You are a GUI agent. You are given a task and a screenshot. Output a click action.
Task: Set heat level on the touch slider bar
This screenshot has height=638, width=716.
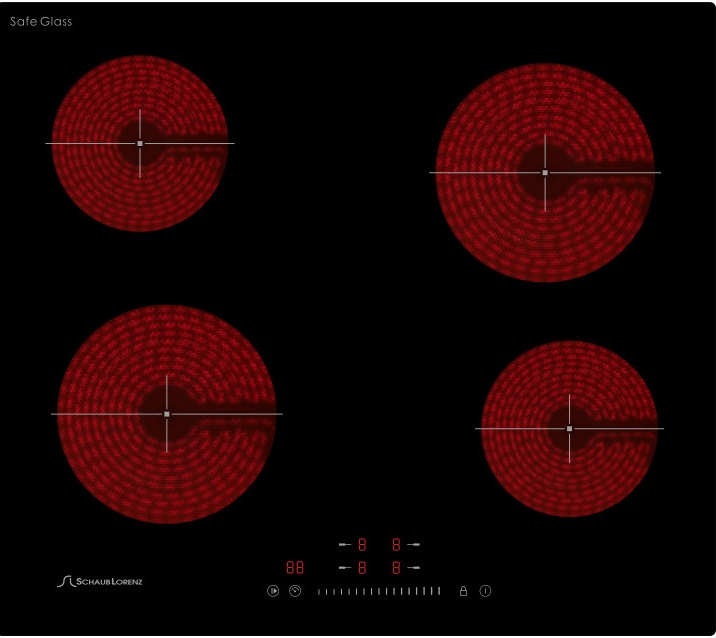[x=379, y=591]
